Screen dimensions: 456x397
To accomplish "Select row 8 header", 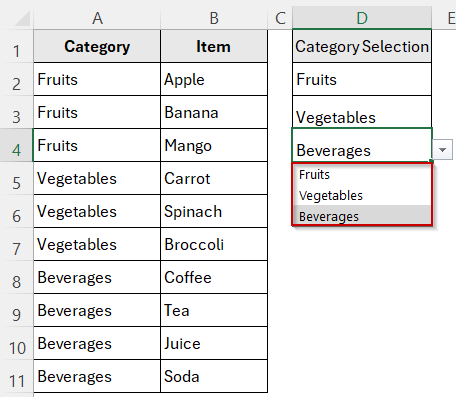I will click(16, 278).
